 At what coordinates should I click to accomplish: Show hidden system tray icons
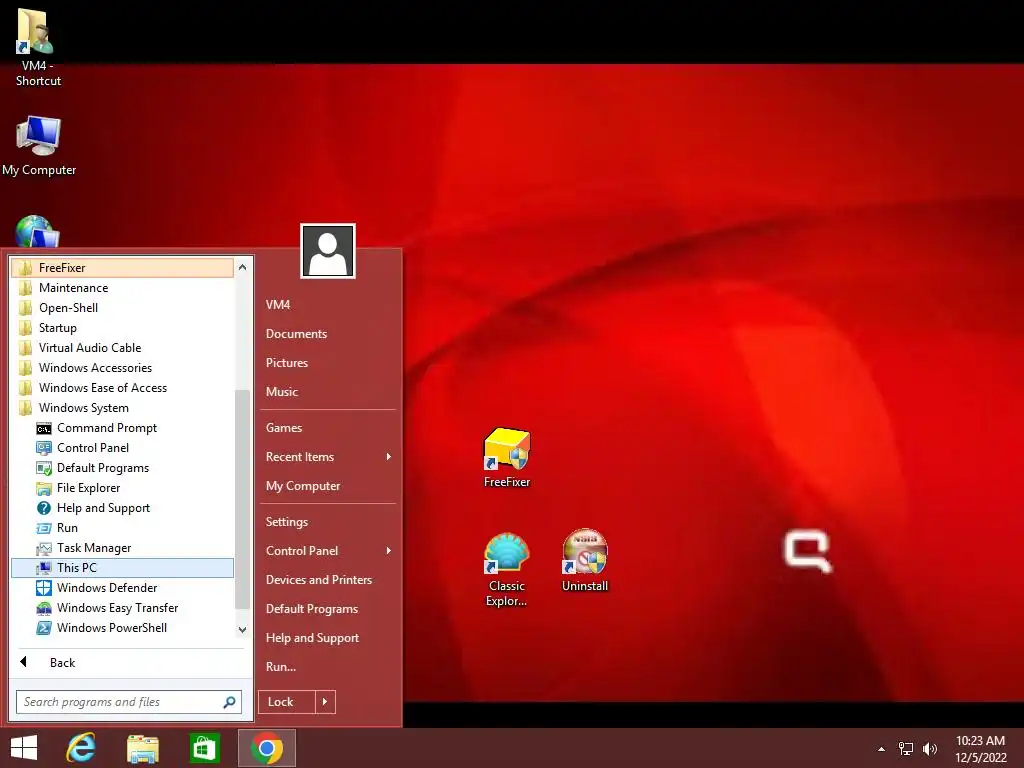882,749
